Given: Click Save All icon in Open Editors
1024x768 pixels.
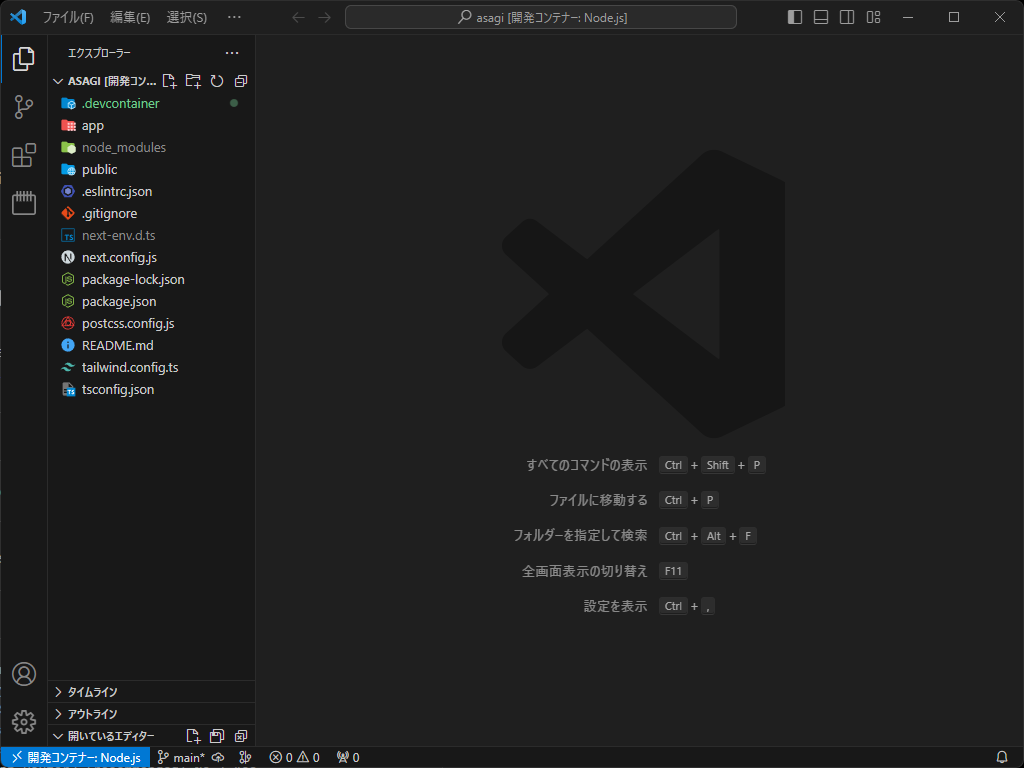Looking at the screenshot, I should point(217,736).
